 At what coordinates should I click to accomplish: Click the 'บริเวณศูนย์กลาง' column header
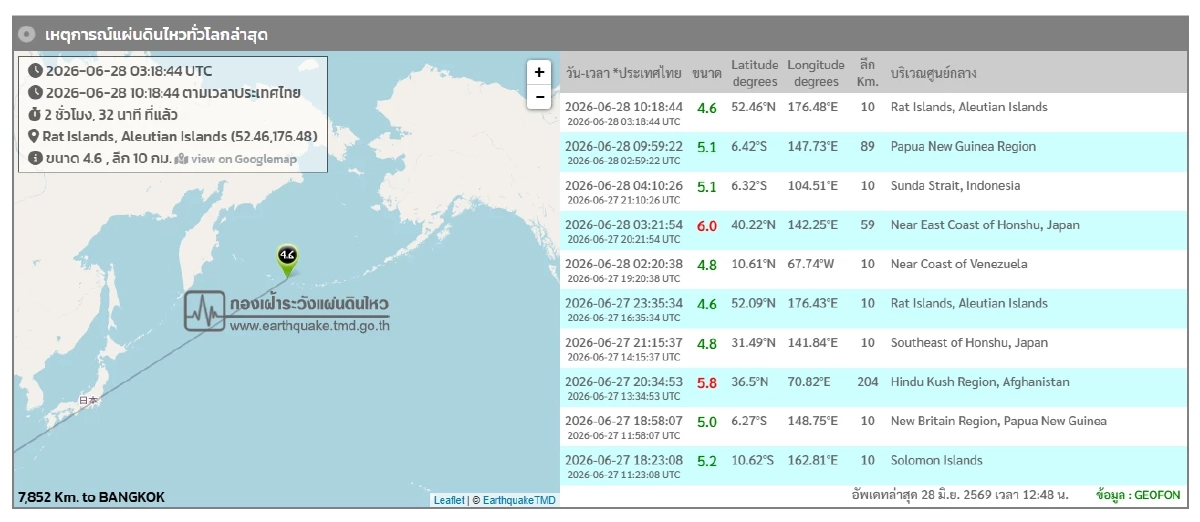click(934, 73)
